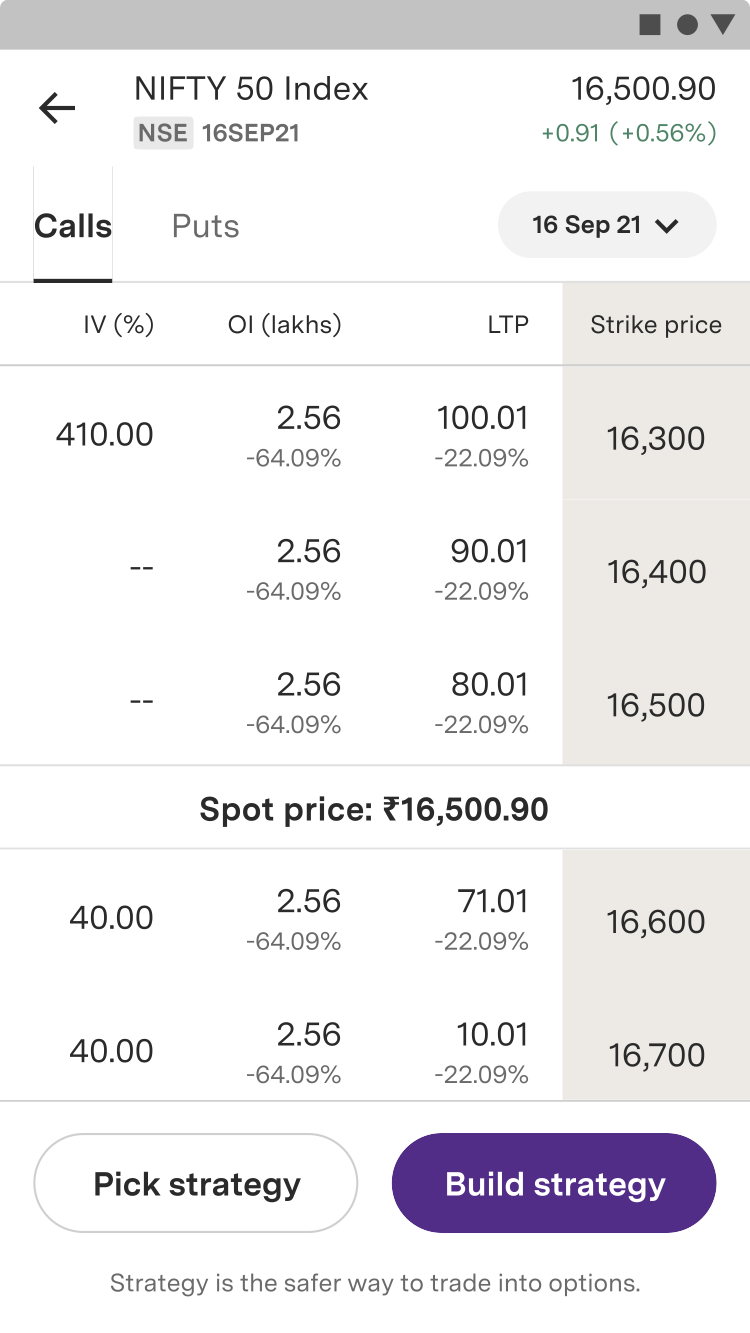
Task: Click the OI (lakhs) column header
Action: pyautogui.click(x=284, y=325)
